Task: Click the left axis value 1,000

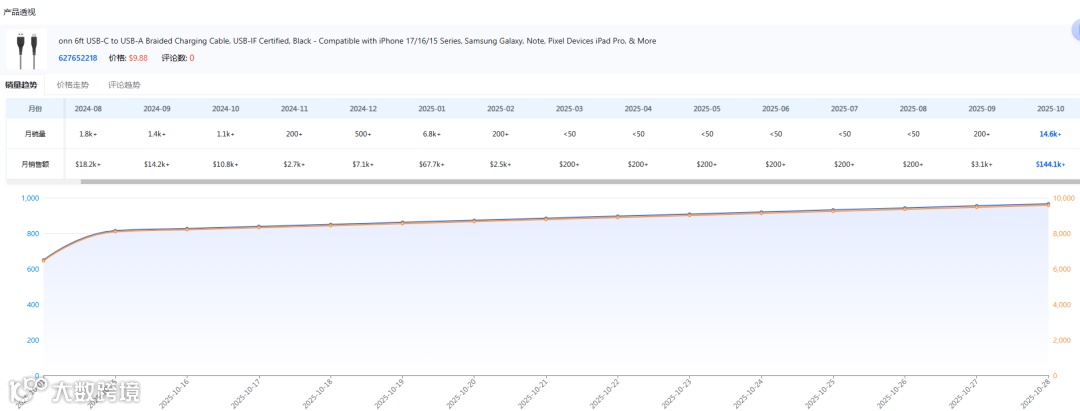Action: click(29, 198)
